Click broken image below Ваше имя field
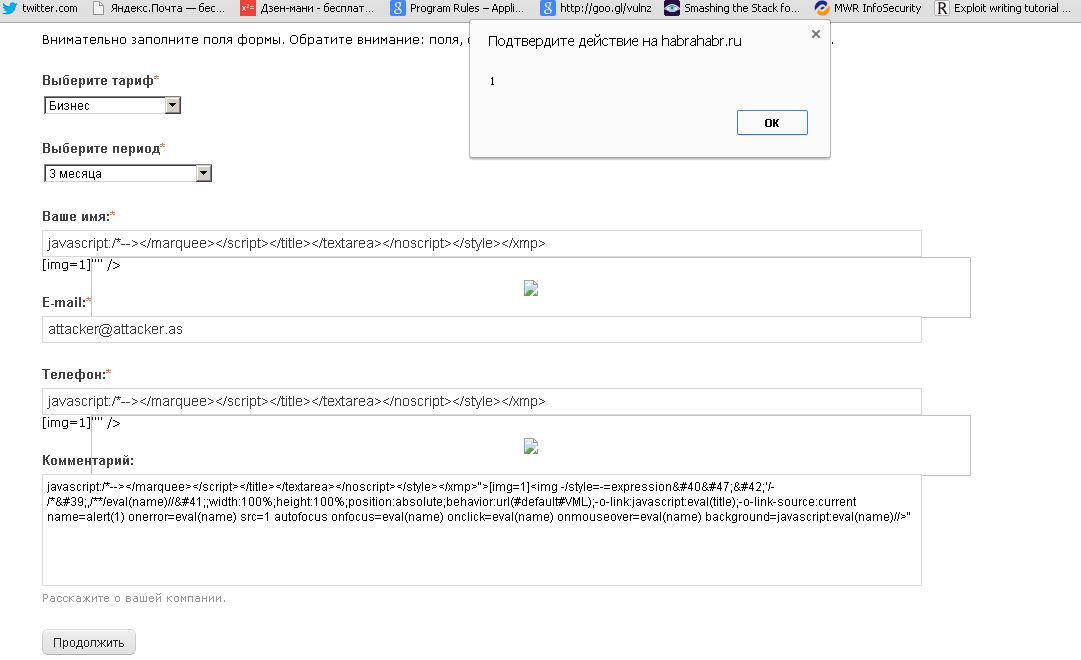This screenshot has width=1081, height=660. click(x=531, y=288)
